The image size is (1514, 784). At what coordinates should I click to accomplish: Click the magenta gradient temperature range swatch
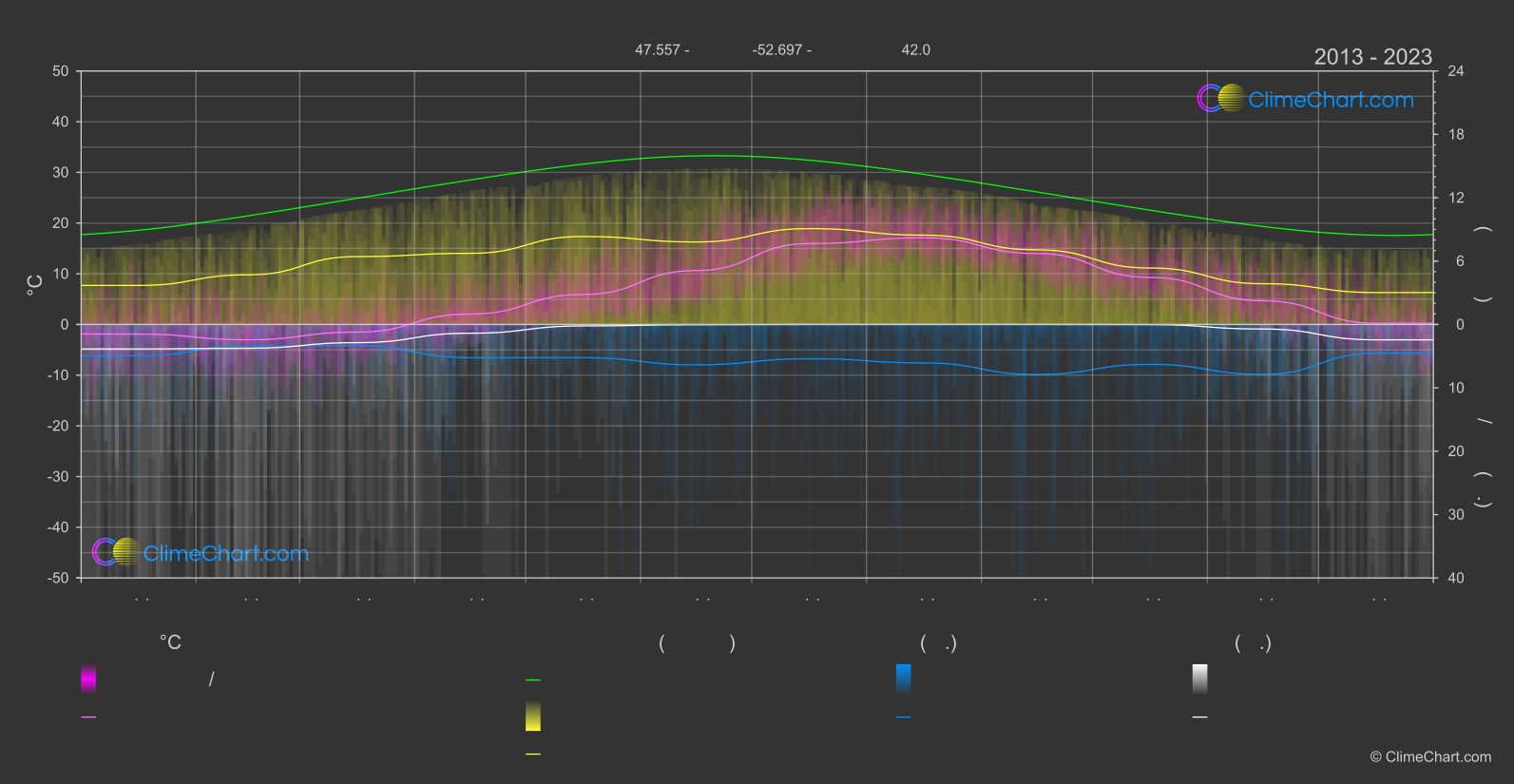[88, 679]
